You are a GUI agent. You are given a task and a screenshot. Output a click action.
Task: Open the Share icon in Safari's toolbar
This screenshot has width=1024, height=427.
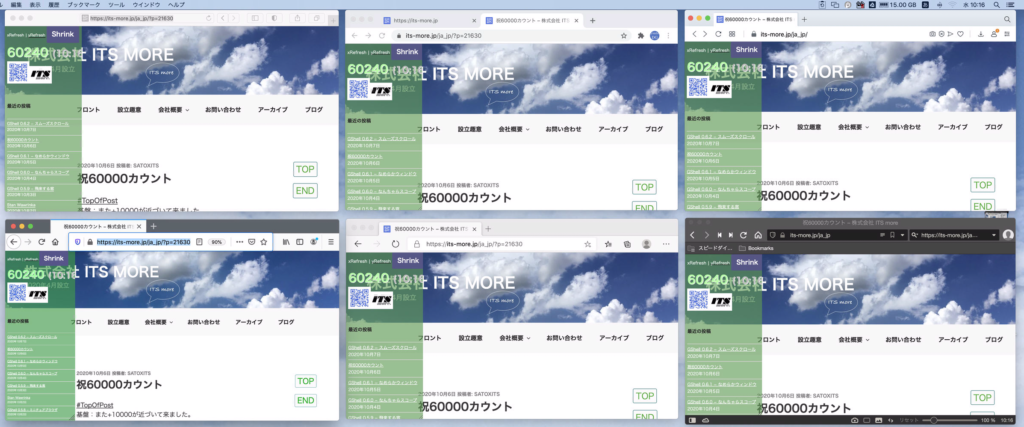tap(296, 18)
